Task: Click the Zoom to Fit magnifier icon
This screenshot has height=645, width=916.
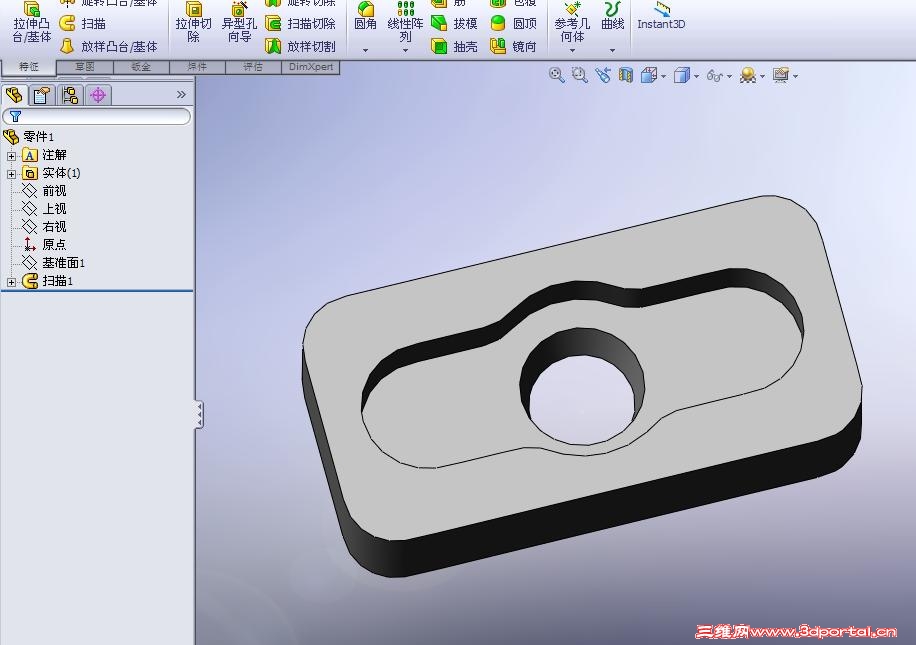Action: tap(557, 75)
